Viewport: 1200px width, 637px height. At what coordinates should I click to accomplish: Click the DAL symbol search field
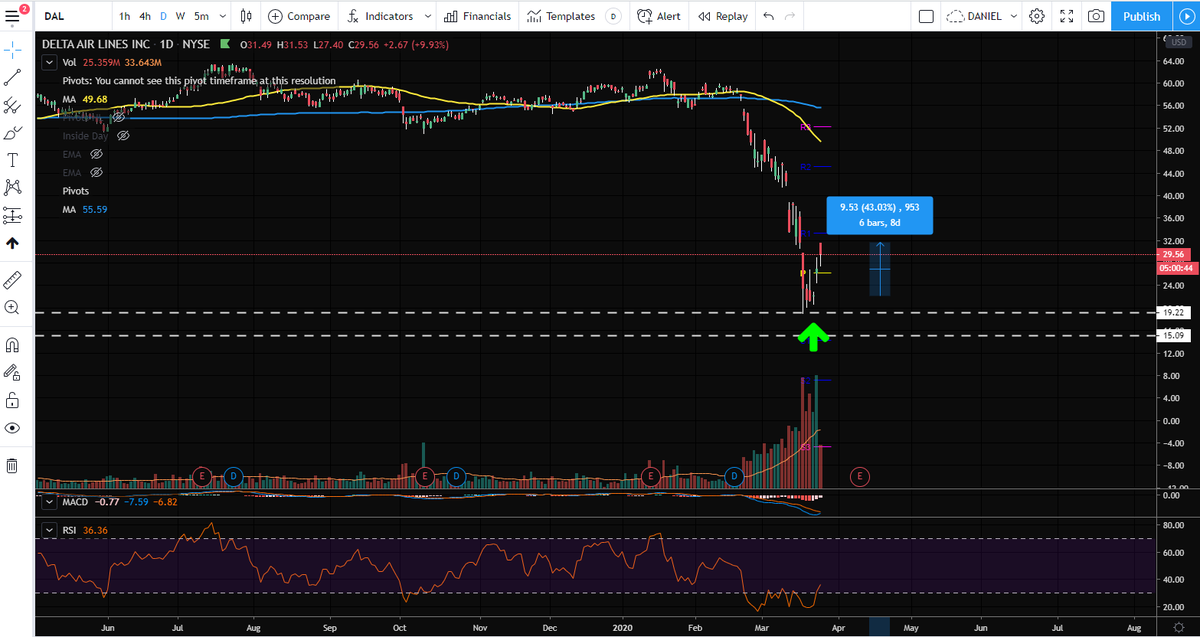pyautogui.click(x=73, y=16)
